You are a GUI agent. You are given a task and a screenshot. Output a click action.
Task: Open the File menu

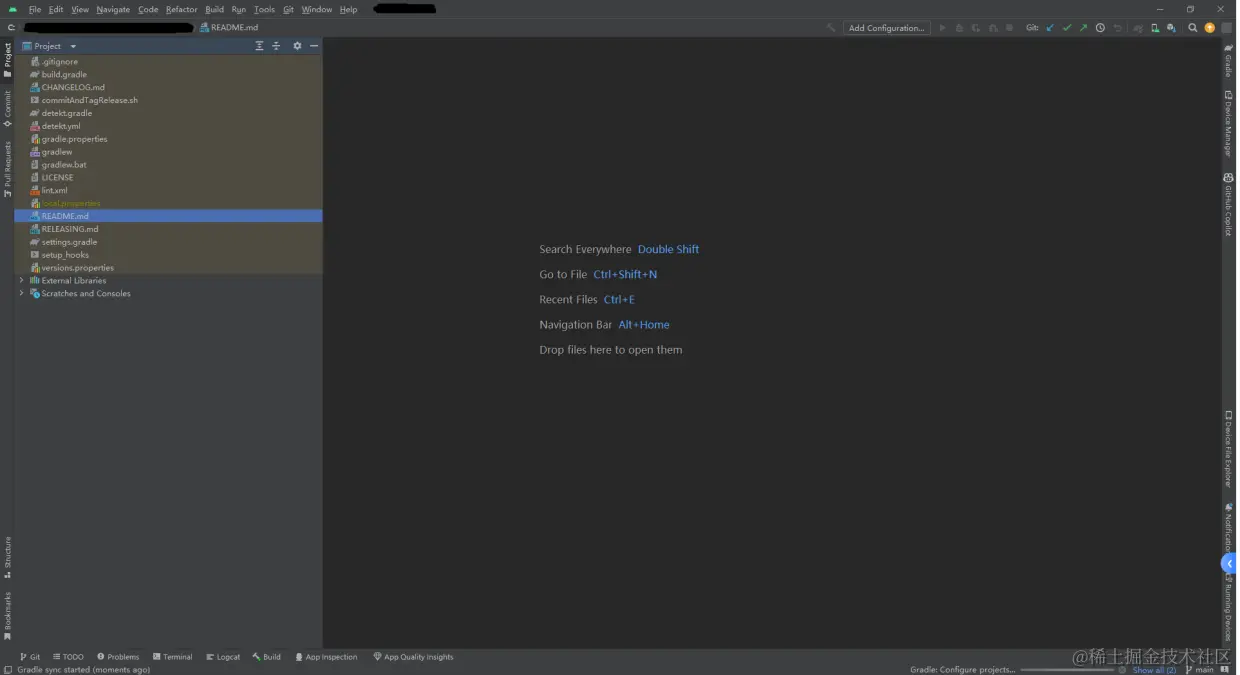pyautogui.click(x=35, y=9)
